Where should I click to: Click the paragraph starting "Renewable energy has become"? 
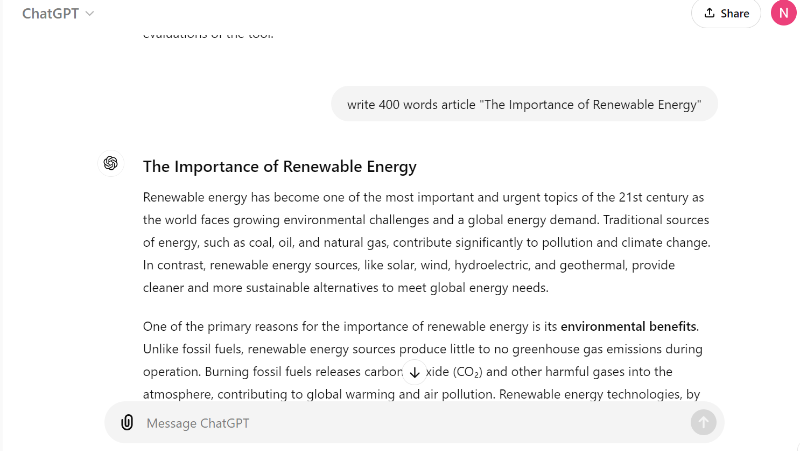click(x=426, y=242)
